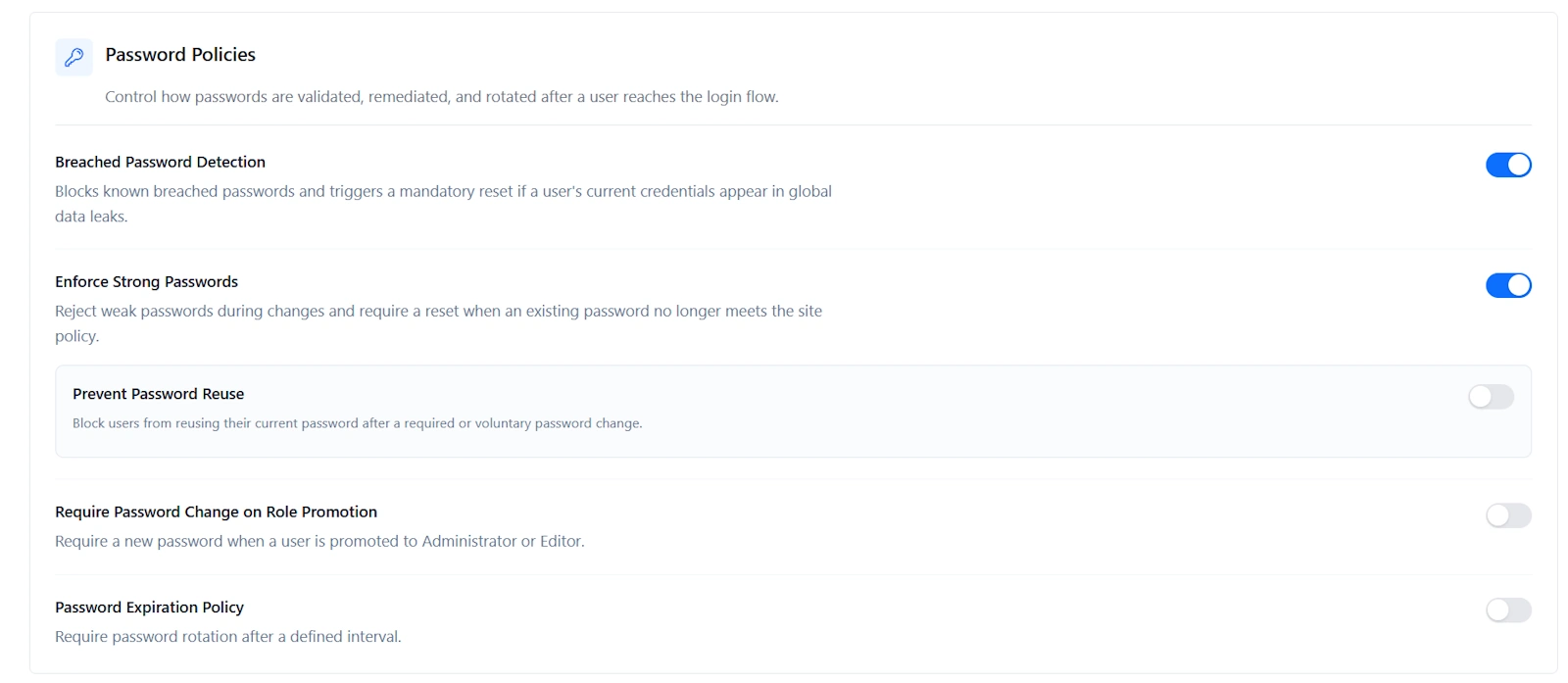
Task: Select the Password Policies heading
Action: (179, 55)
